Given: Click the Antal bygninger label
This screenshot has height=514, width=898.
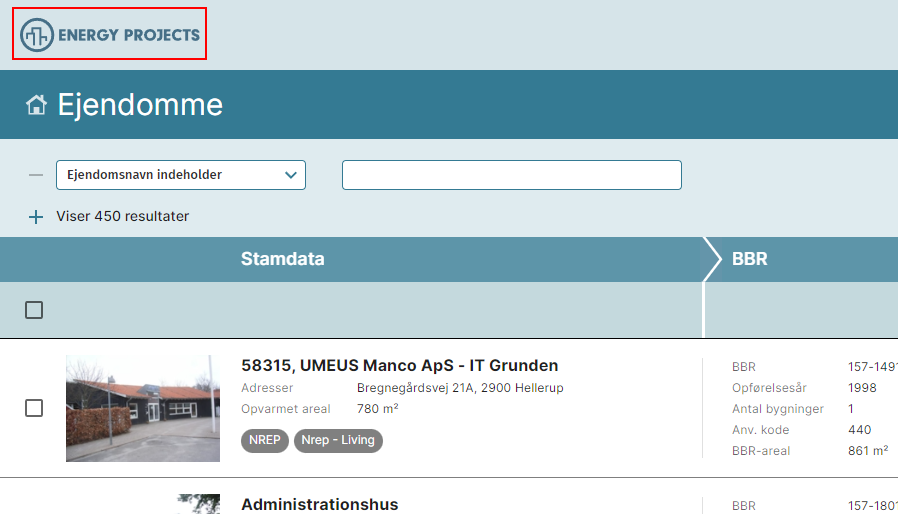Looking at the screenshot, I should [x=778, y=409].
